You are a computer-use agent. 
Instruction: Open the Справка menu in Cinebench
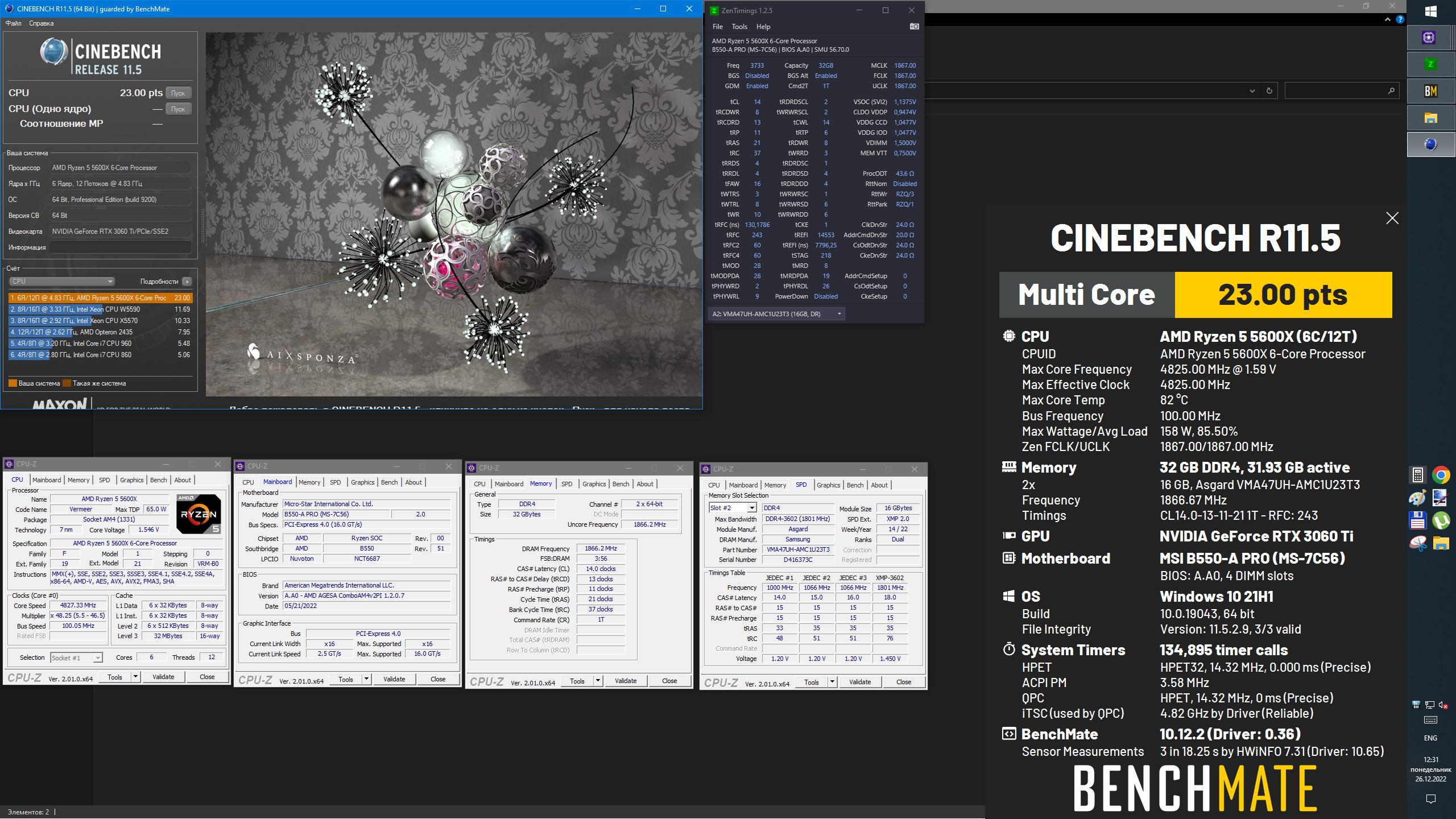[41, 23]
